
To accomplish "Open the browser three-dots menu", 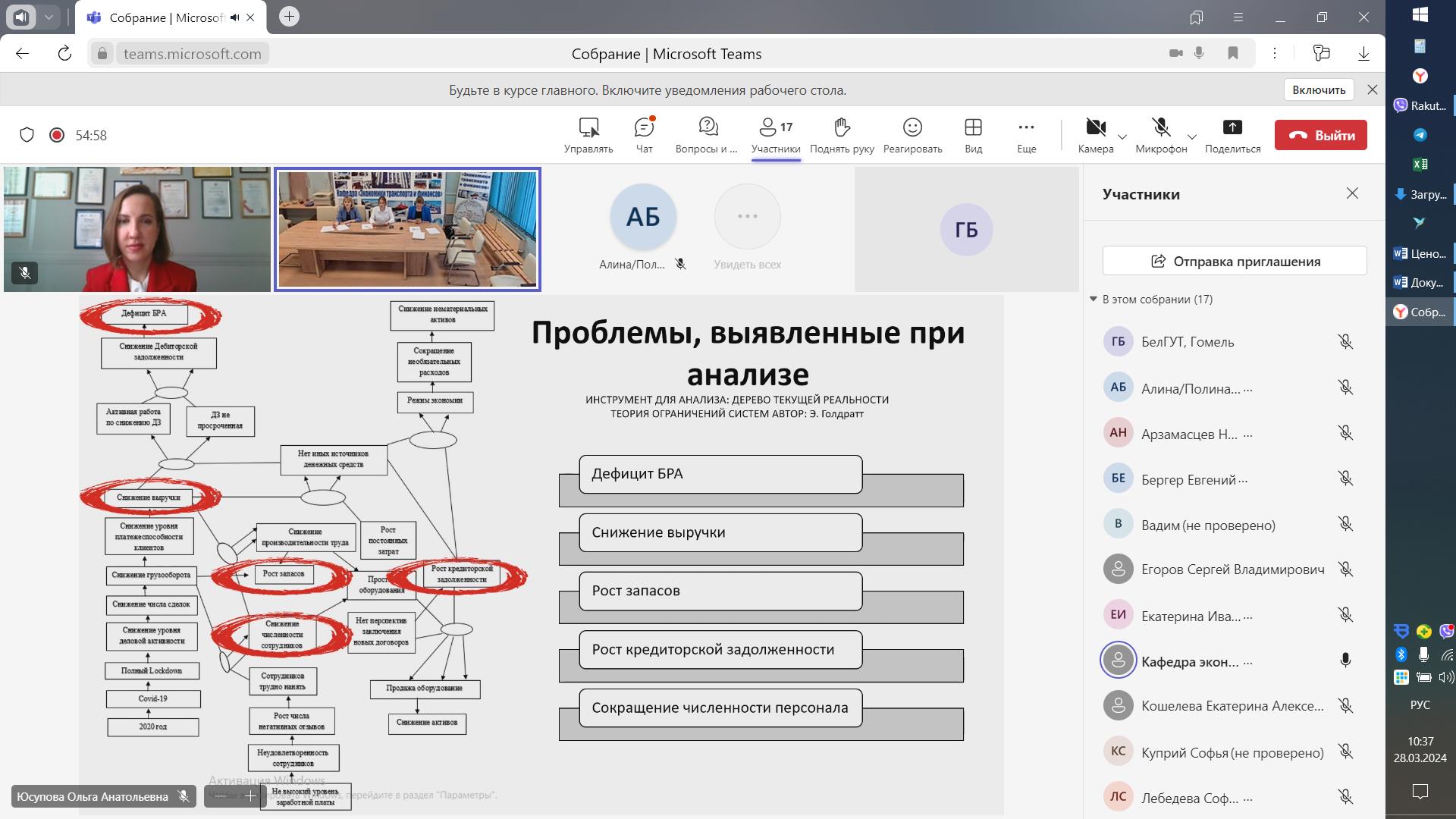I will coord(1275,53).
